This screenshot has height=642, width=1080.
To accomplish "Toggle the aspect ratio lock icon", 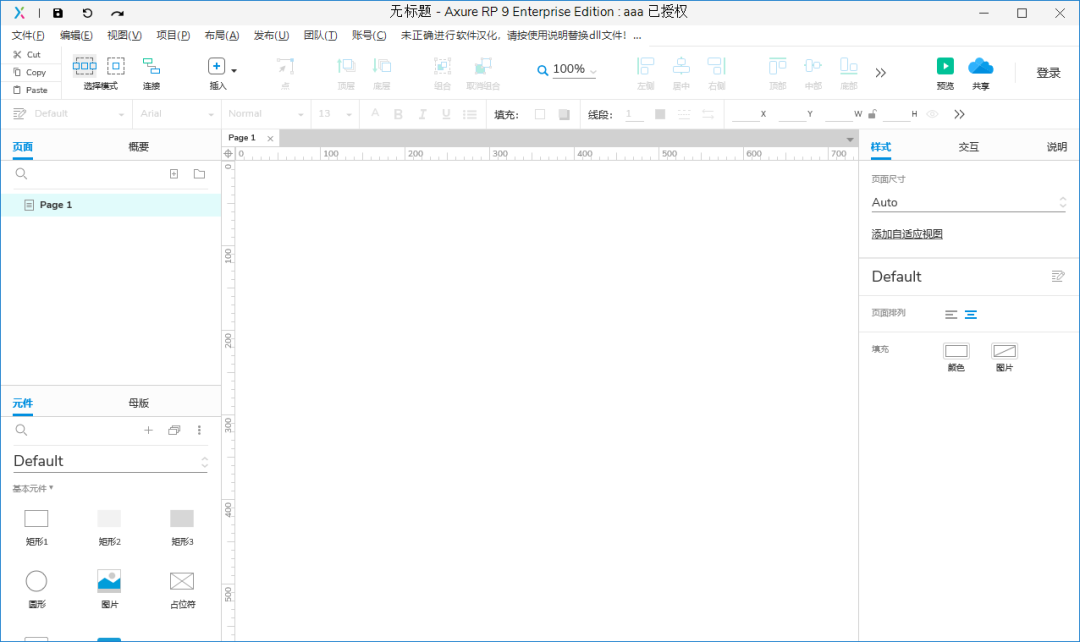I will (873, 114).
